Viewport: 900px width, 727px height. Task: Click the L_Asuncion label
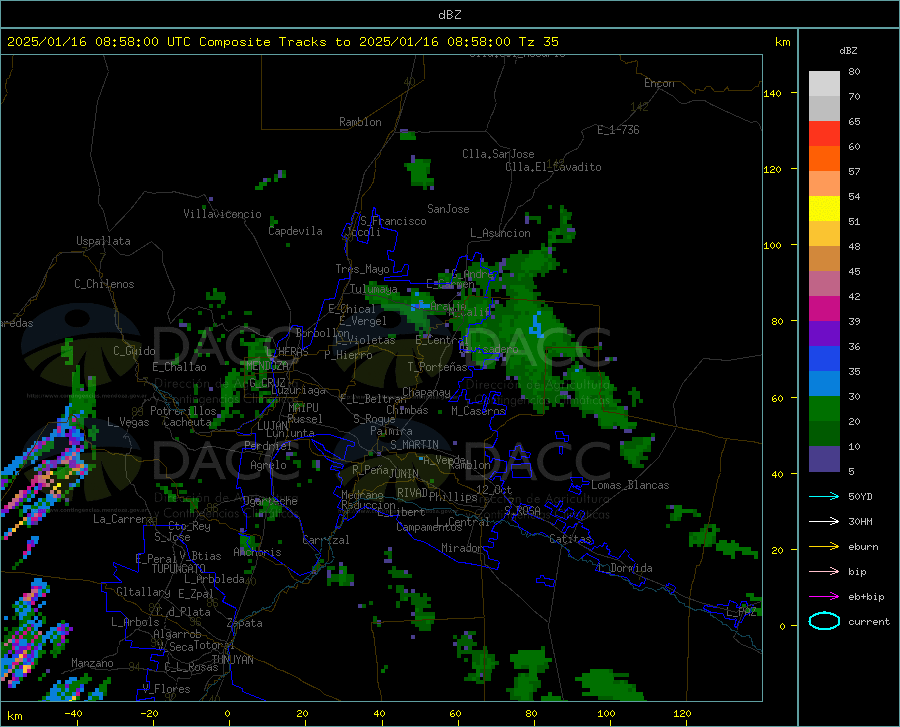click(x=501, y=233)
